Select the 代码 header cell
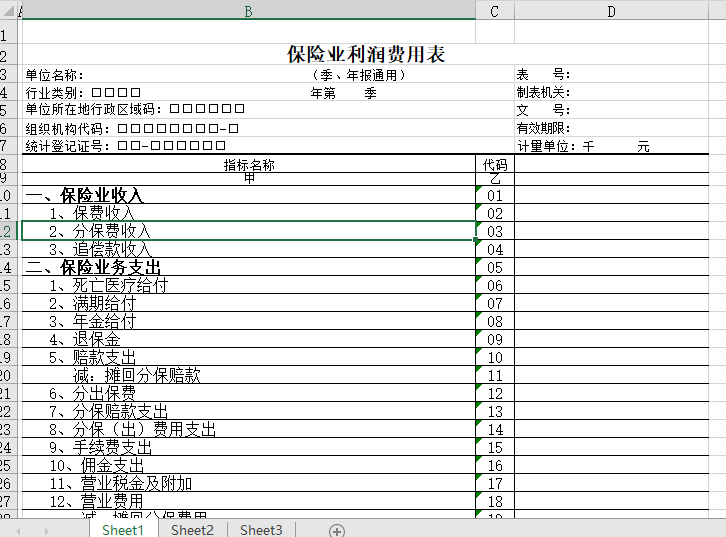726x537 pixels. point(494,165)
